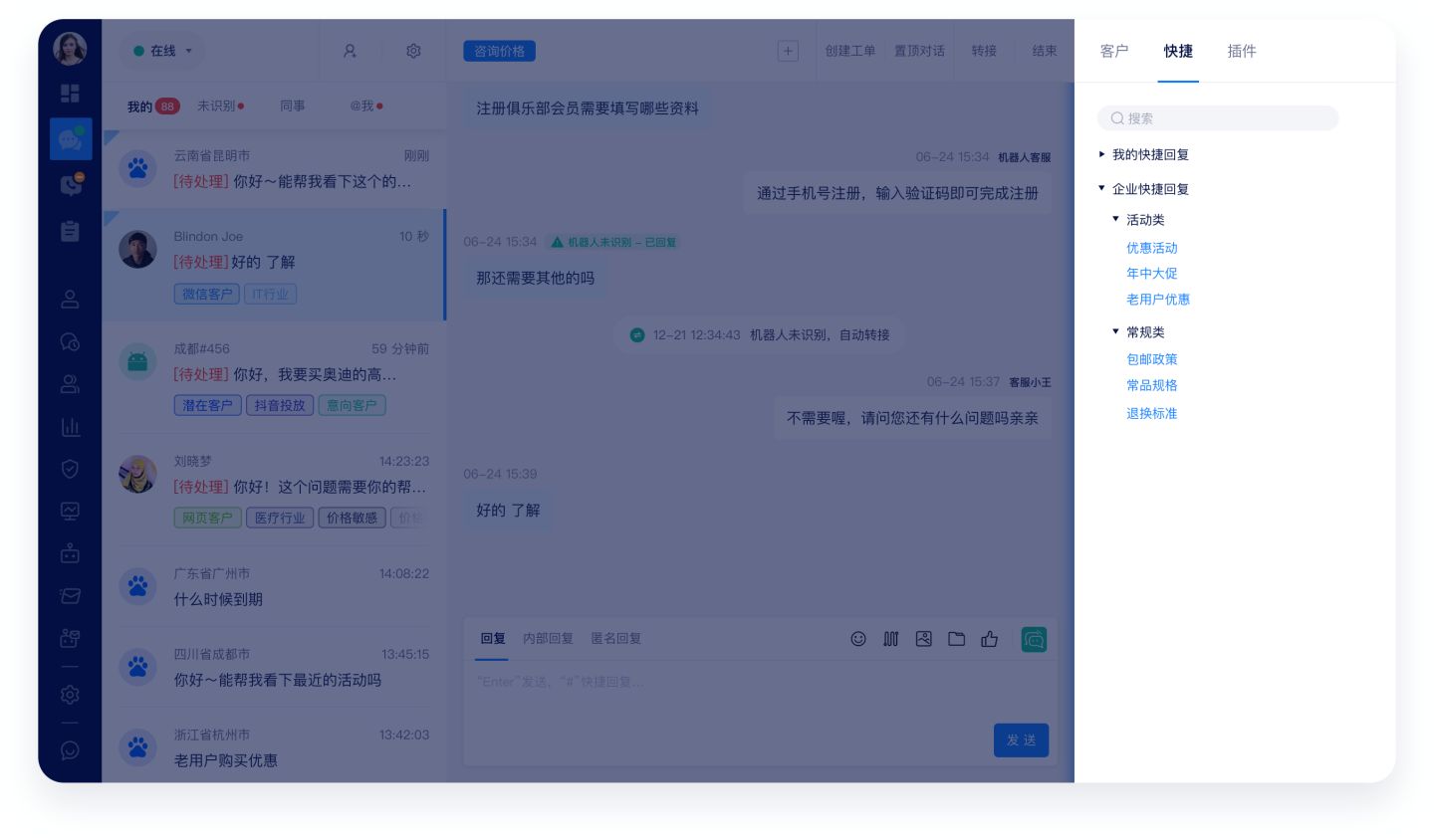1434x840 pixels.
Task: Open the file attachment folder icon
Action: [x=957, y=639]
